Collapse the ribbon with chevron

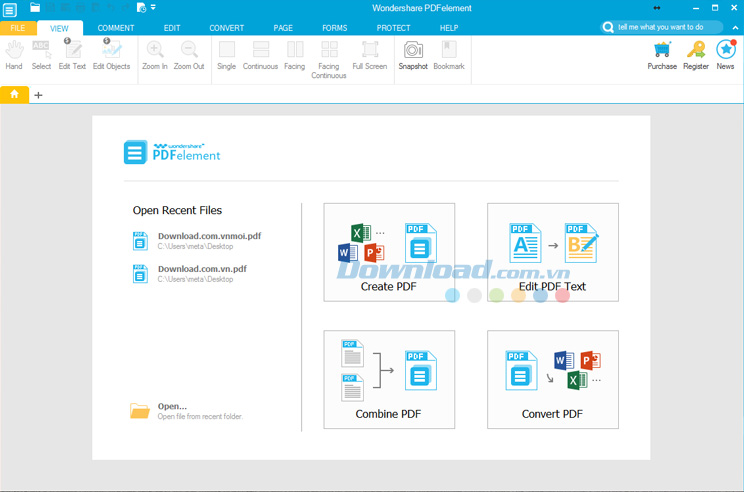coord(735,28)
